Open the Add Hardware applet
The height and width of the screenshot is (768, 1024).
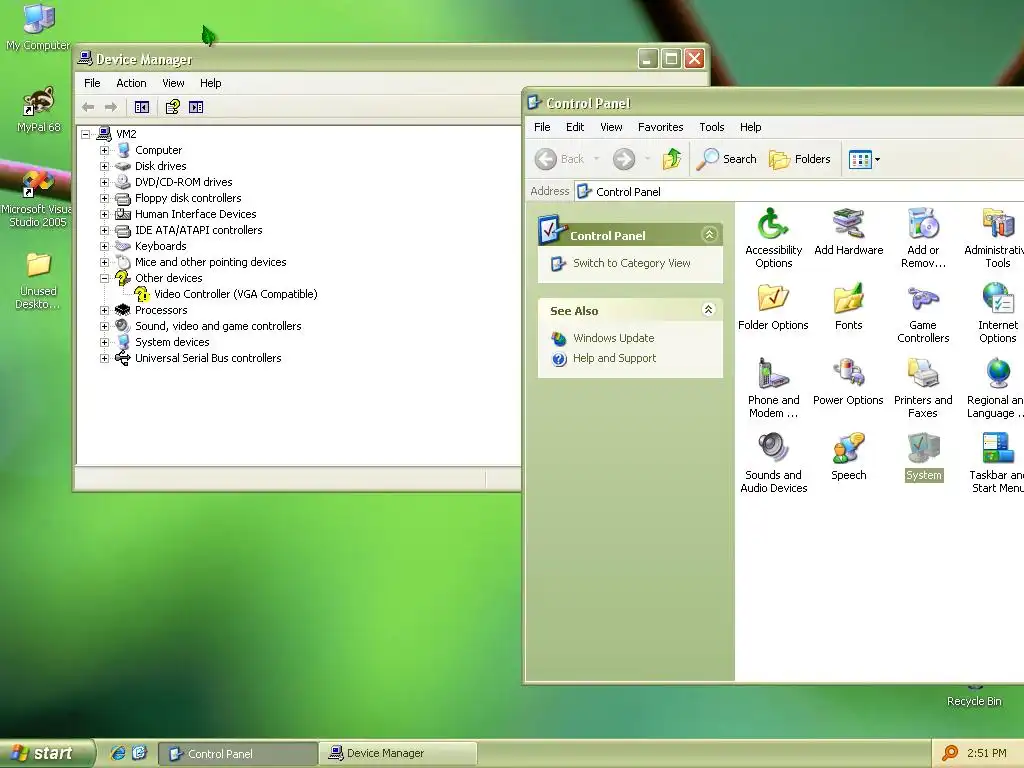coord(848,232)
